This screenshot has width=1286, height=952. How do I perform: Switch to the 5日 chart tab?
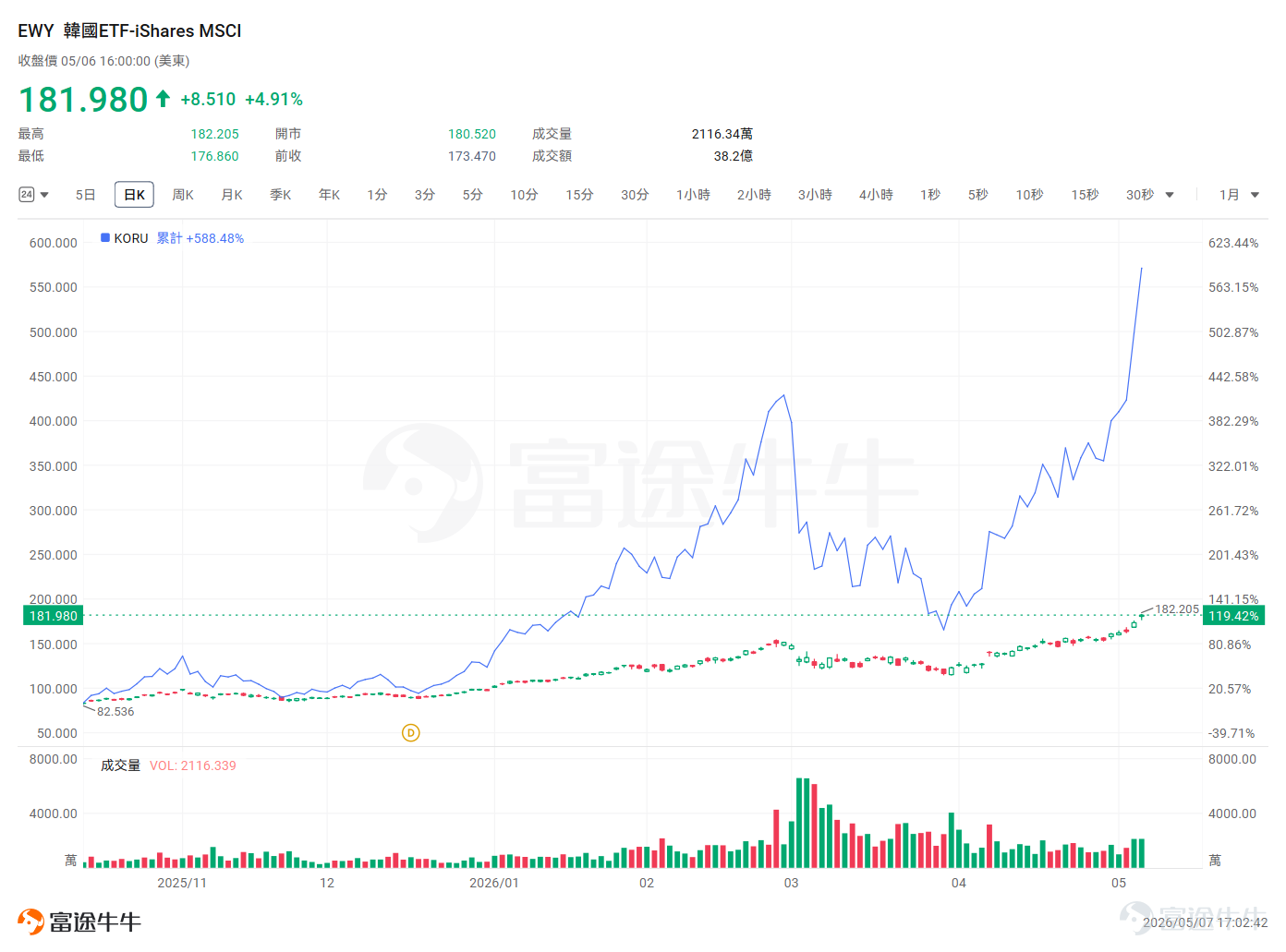(x=85, y=195)
